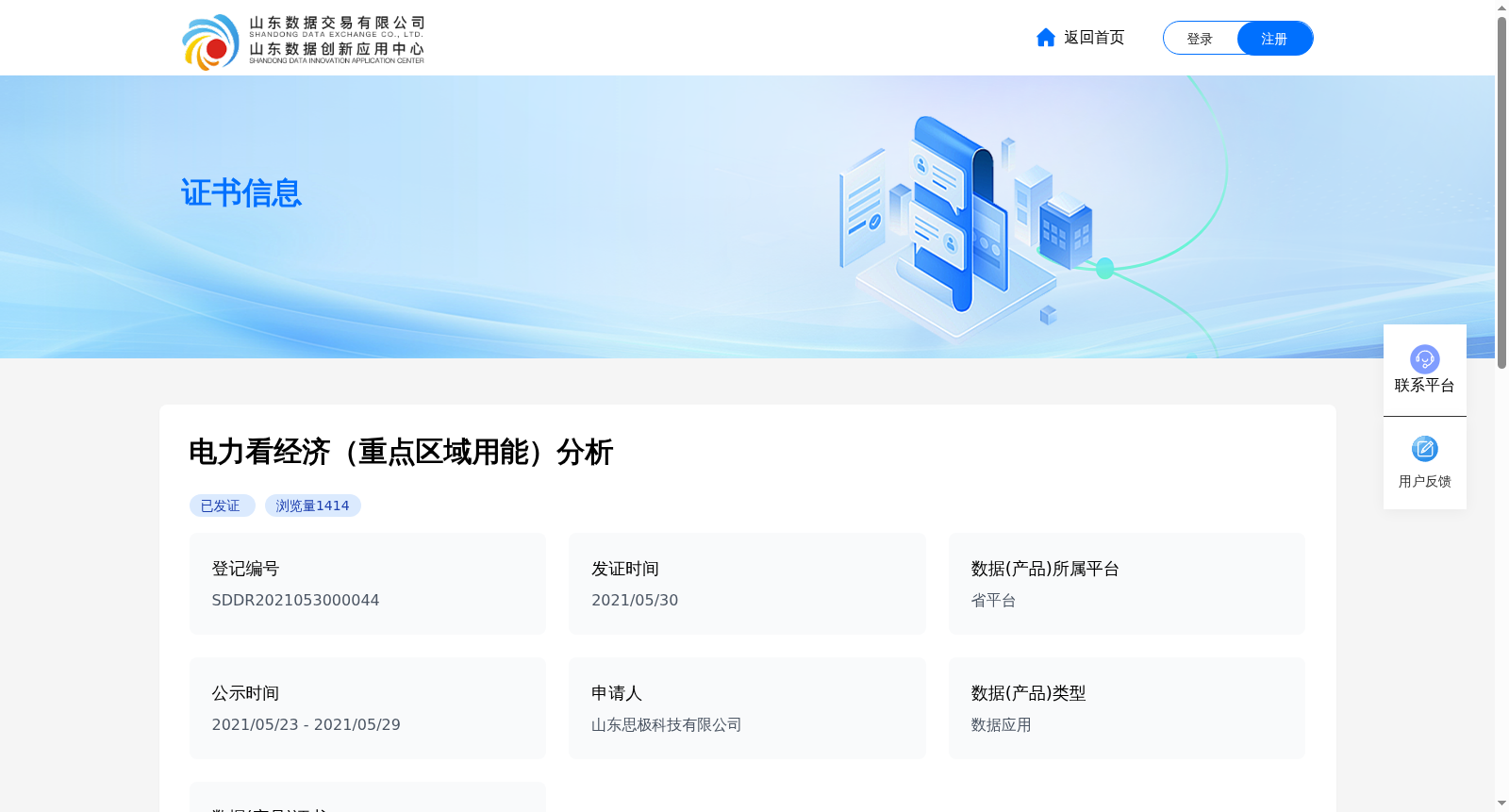Click the 浏览量1414 tag
Viewport: 1509px width, 812px height.
313,505
